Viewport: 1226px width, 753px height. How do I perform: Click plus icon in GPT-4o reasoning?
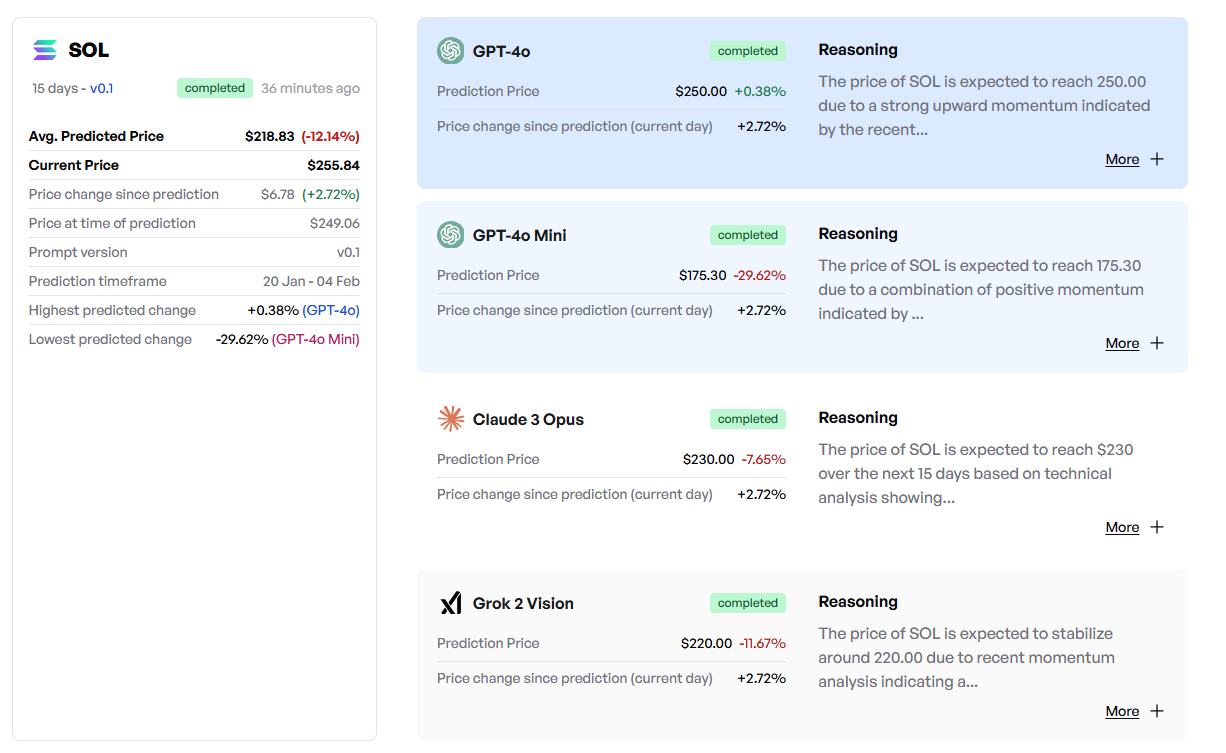click(1157, 159)
